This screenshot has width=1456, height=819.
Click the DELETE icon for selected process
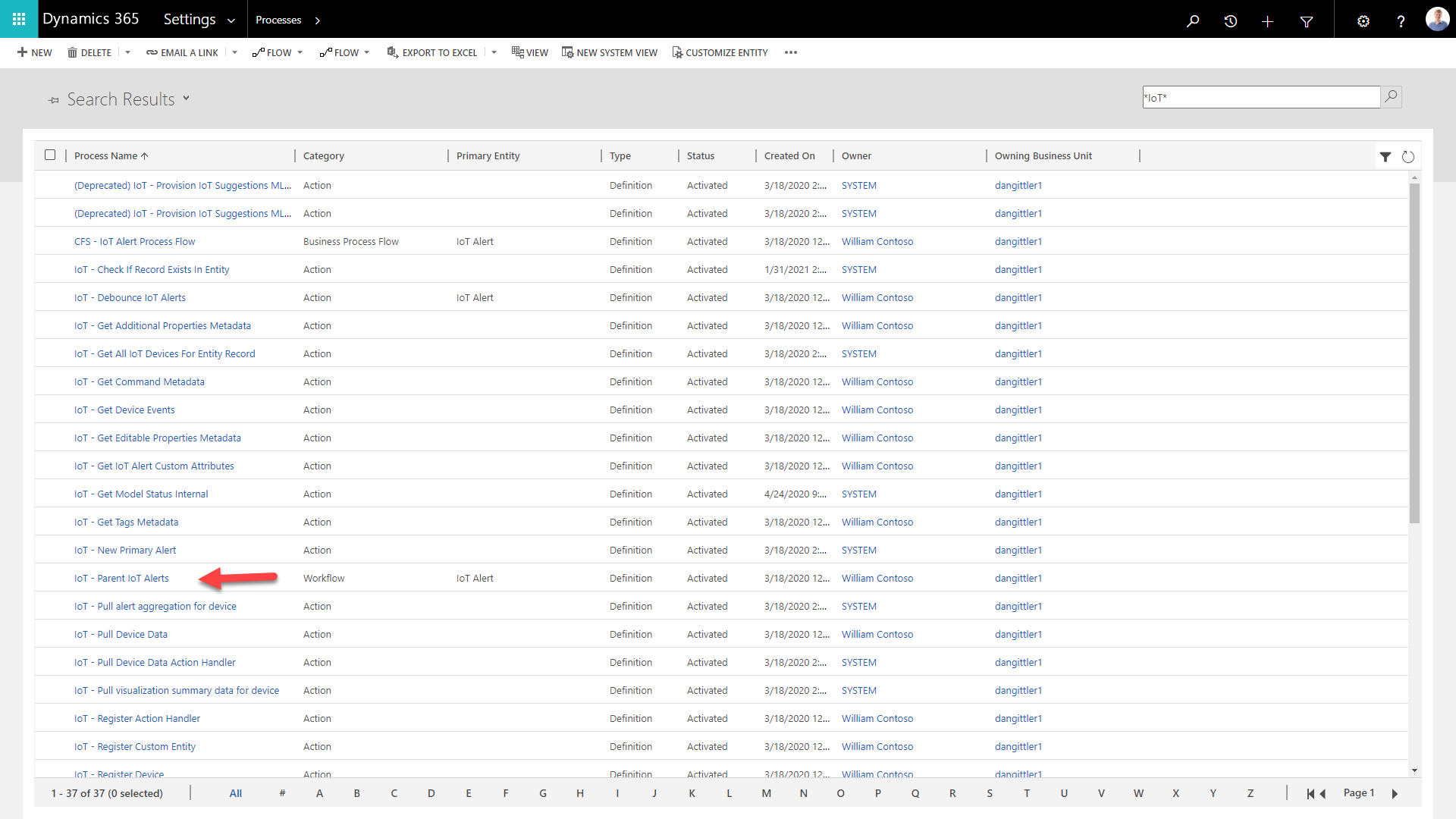tap(90, 52)
